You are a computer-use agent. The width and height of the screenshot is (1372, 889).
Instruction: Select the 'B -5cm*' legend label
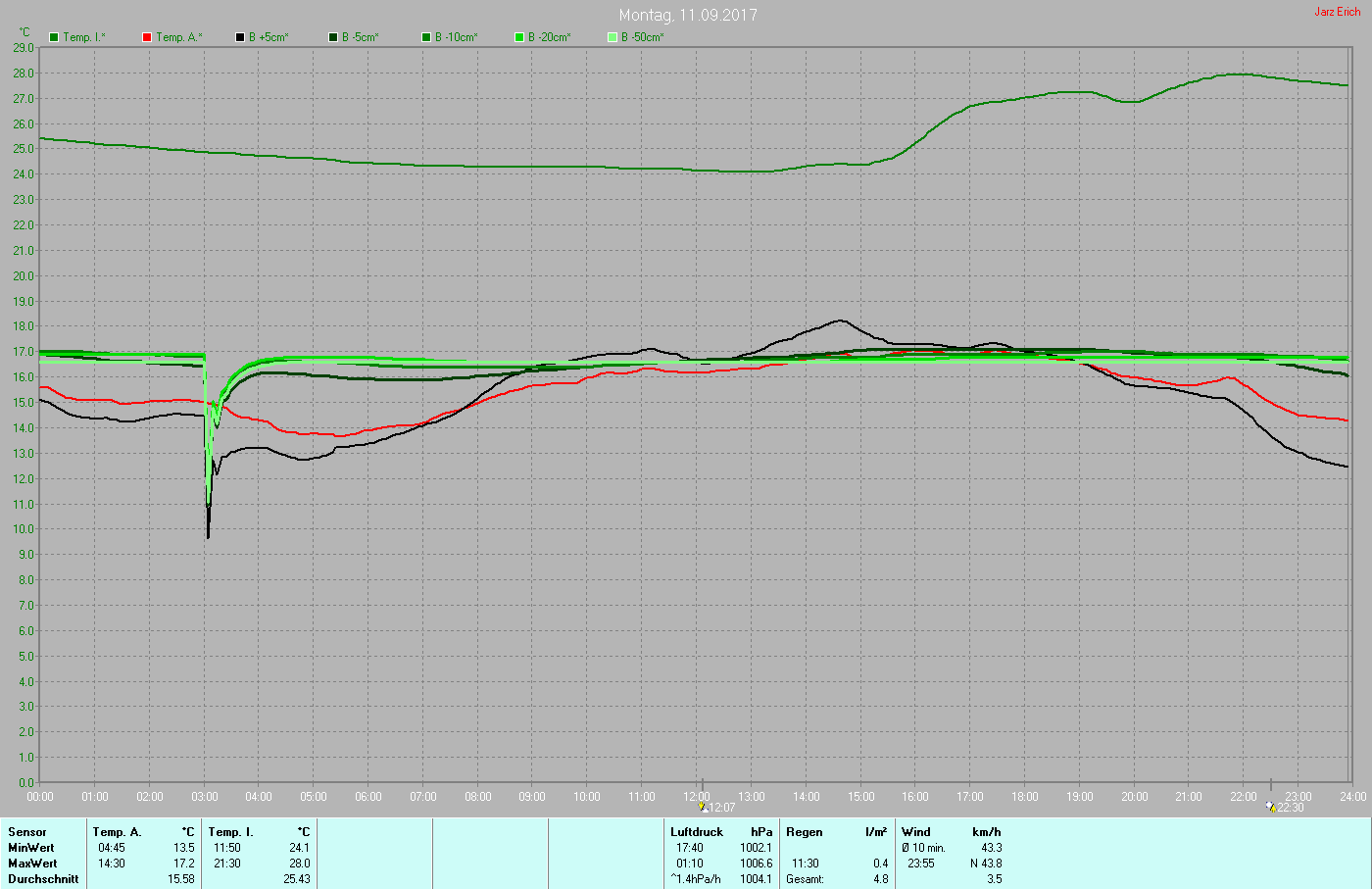(x=361, y=37)
